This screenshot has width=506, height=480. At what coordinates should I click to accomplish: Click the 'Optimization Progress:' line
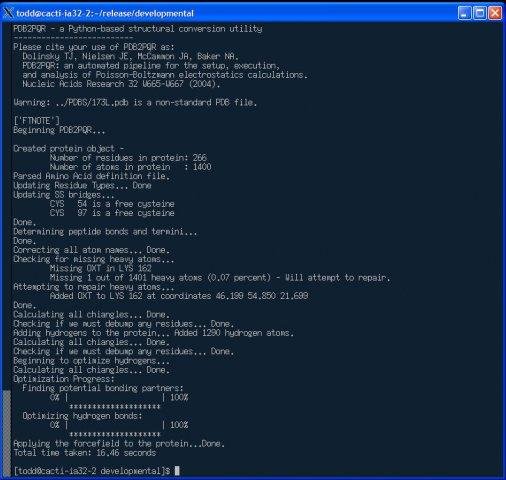click(64, 379)
